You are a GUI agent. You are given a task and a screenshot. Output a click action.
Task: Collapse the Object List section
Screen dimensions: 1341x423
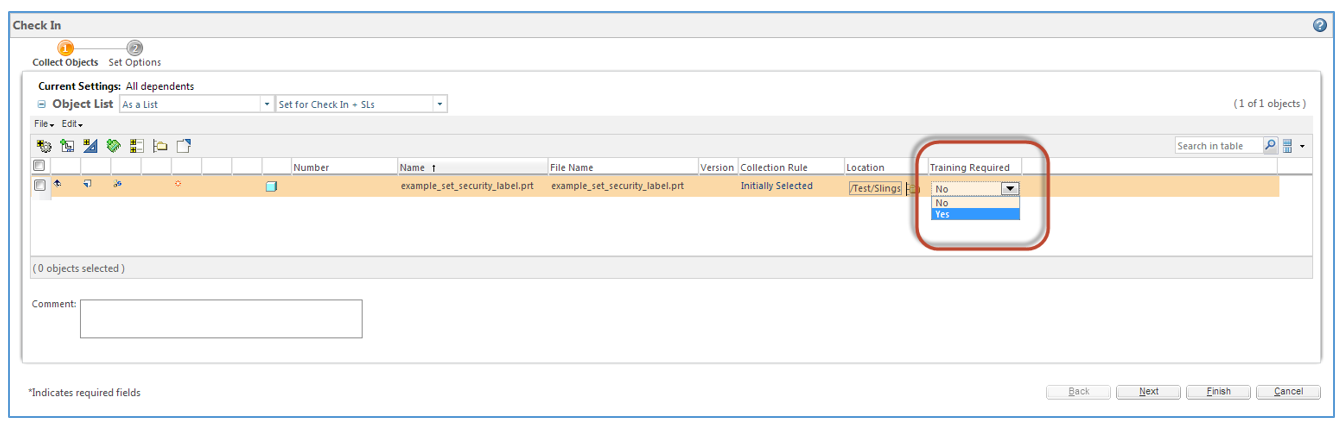pos(42,104)
